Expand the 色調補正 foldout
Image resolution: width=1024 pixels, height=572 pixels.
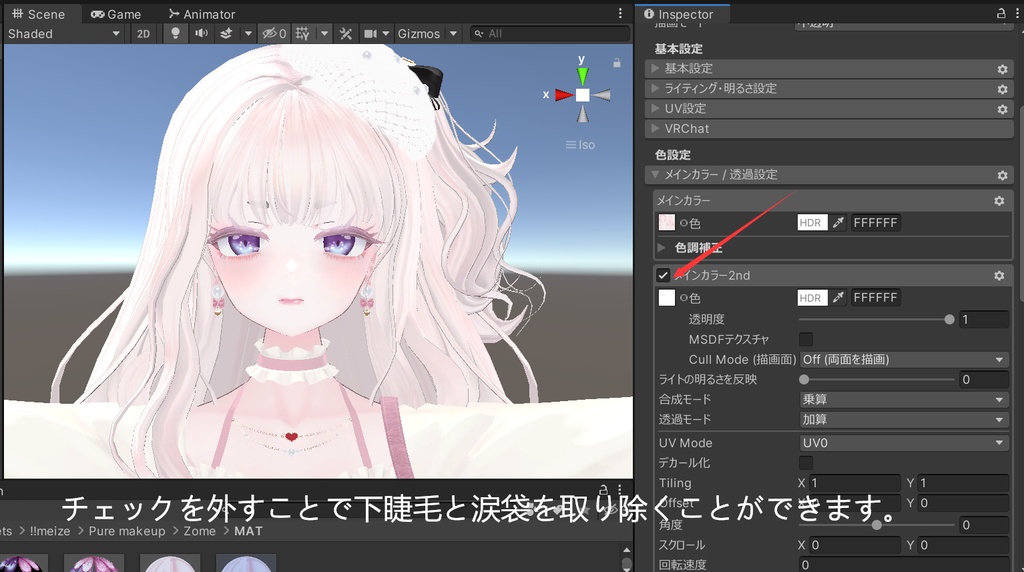tap(662, 247)
